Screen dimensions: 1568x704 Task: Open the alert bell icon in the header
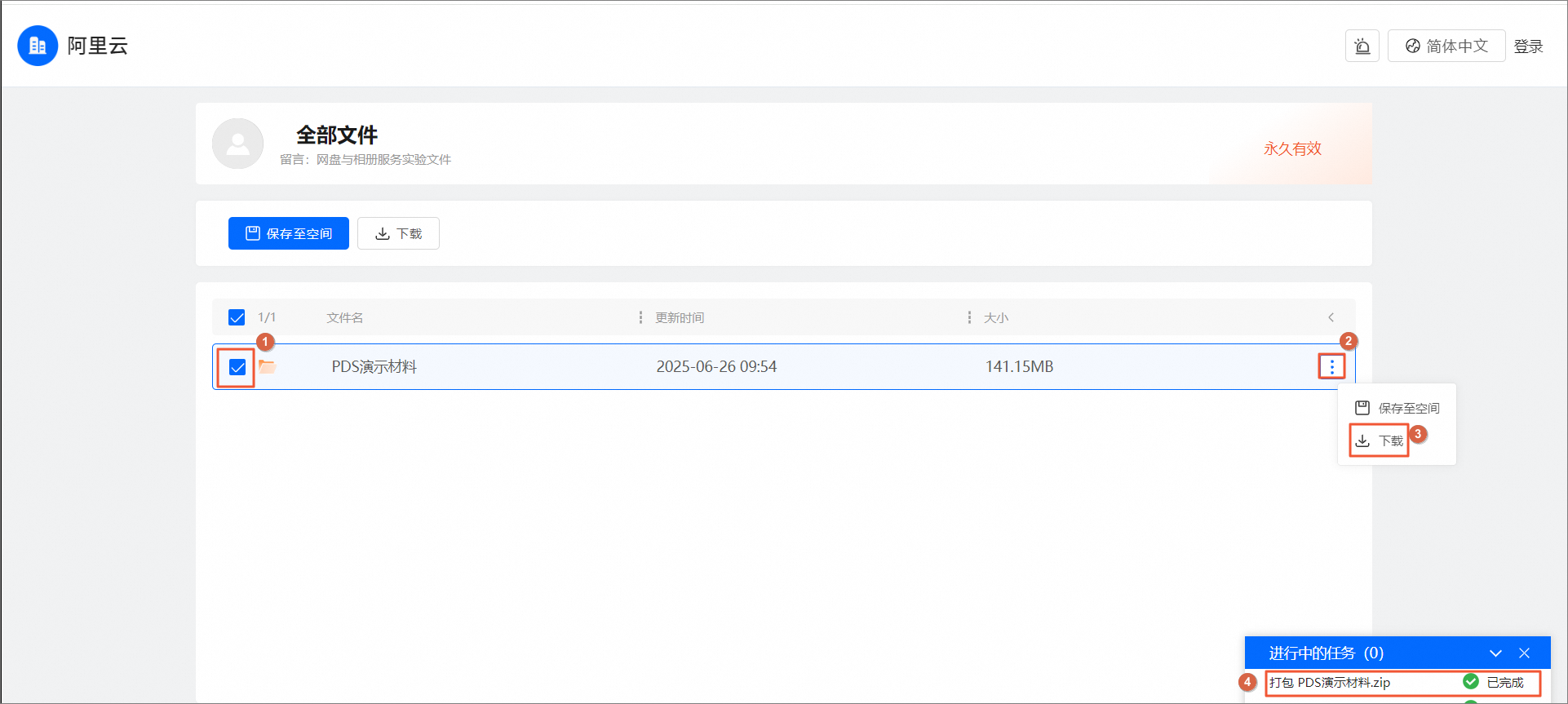tap(1362, 46)
